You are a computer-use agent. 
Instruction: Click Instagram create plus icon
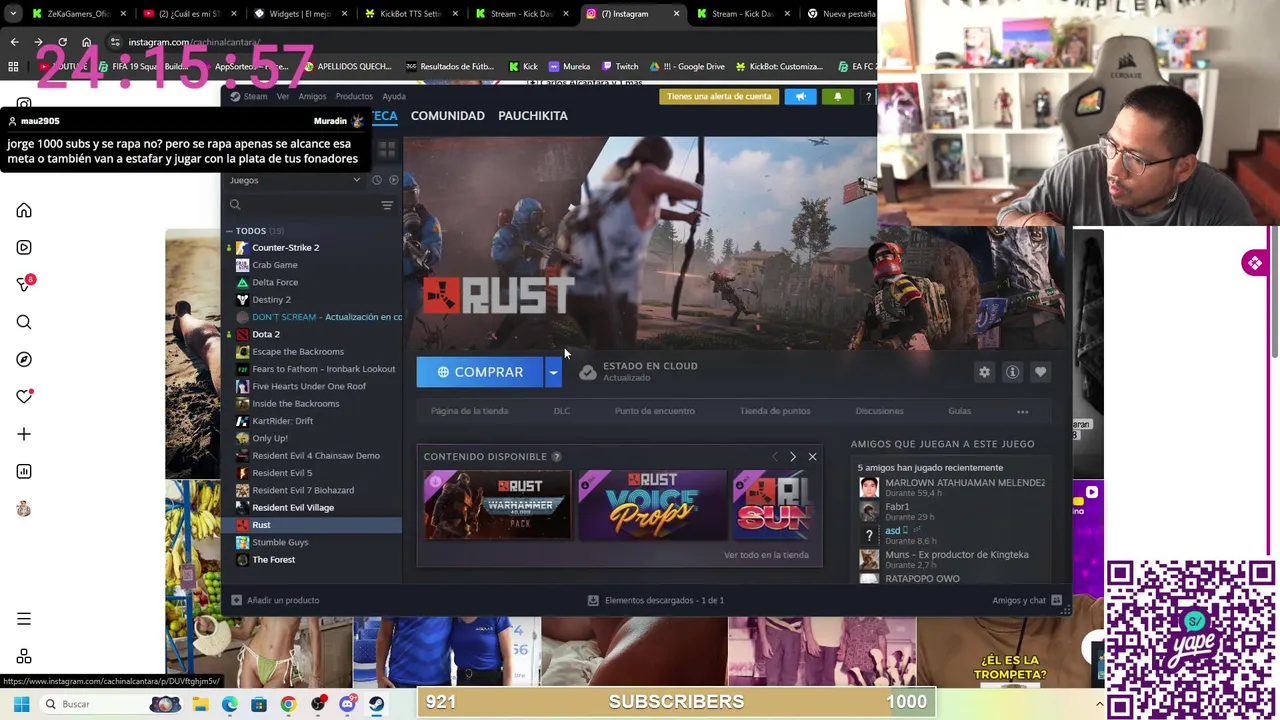pyautogui.click(x=24, y=434)
